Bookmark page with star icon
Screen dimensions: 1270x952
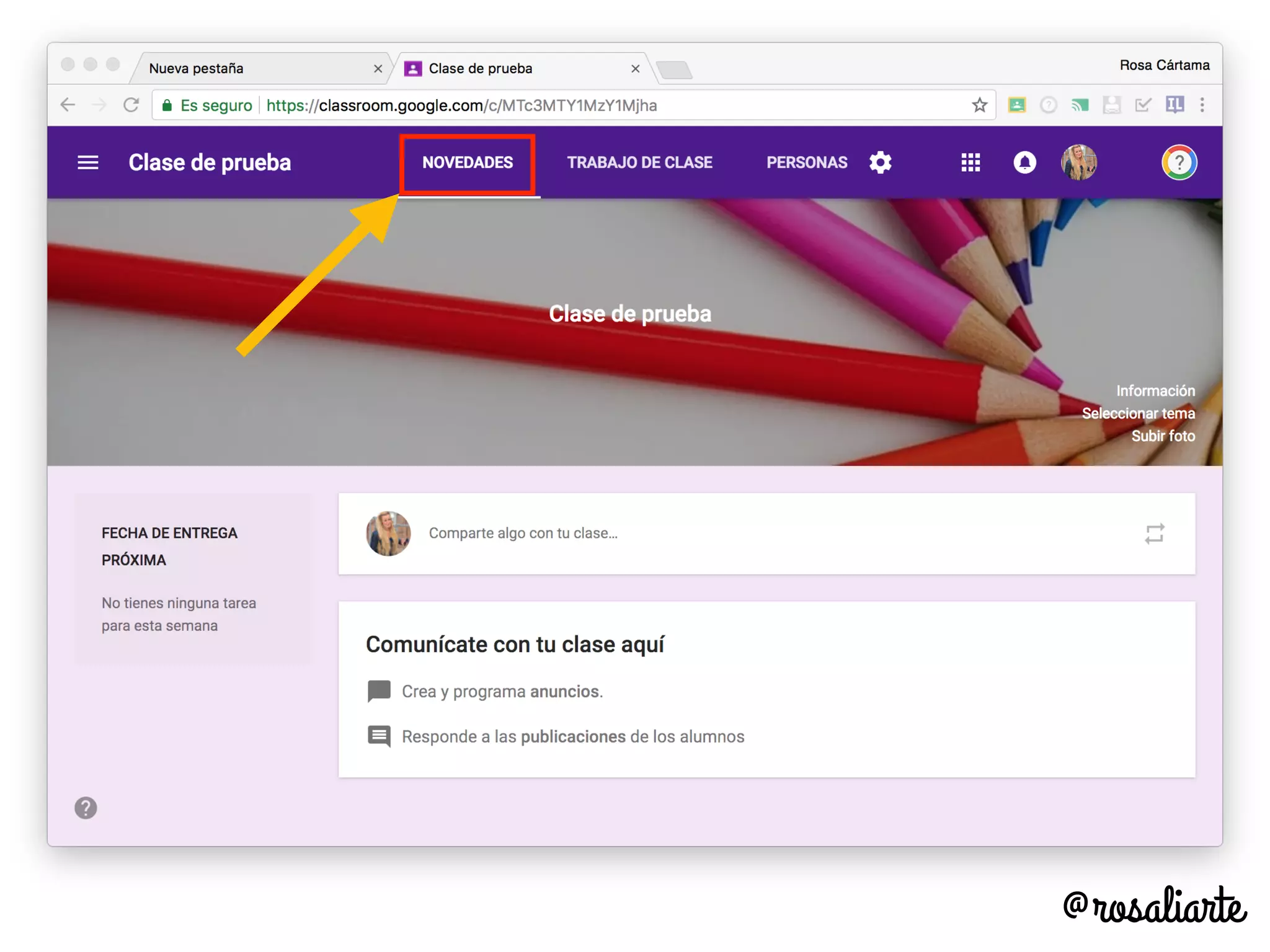coord(979,105)
